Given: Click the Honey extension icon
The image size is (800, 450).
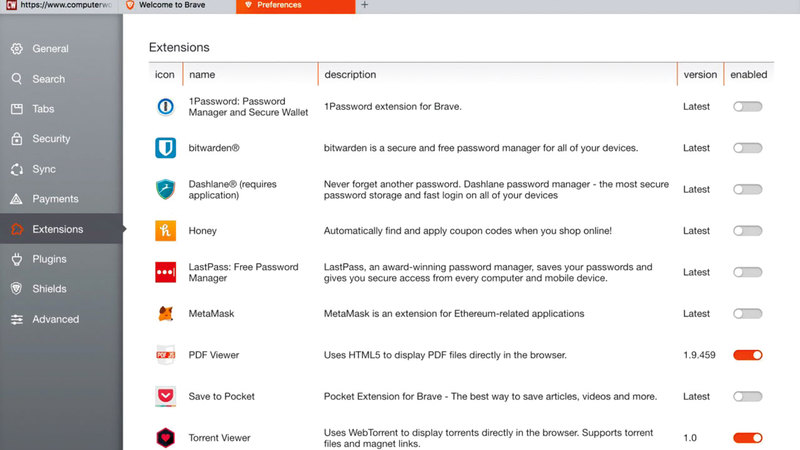Looking at the screenshot, I should 165,231.
